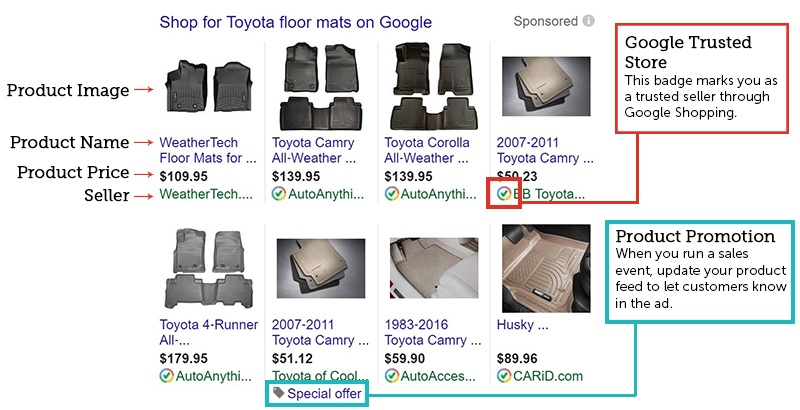This screenshot has width=800, height=410.
Task: Click the Husky product title link
Action: click(518, 325)
